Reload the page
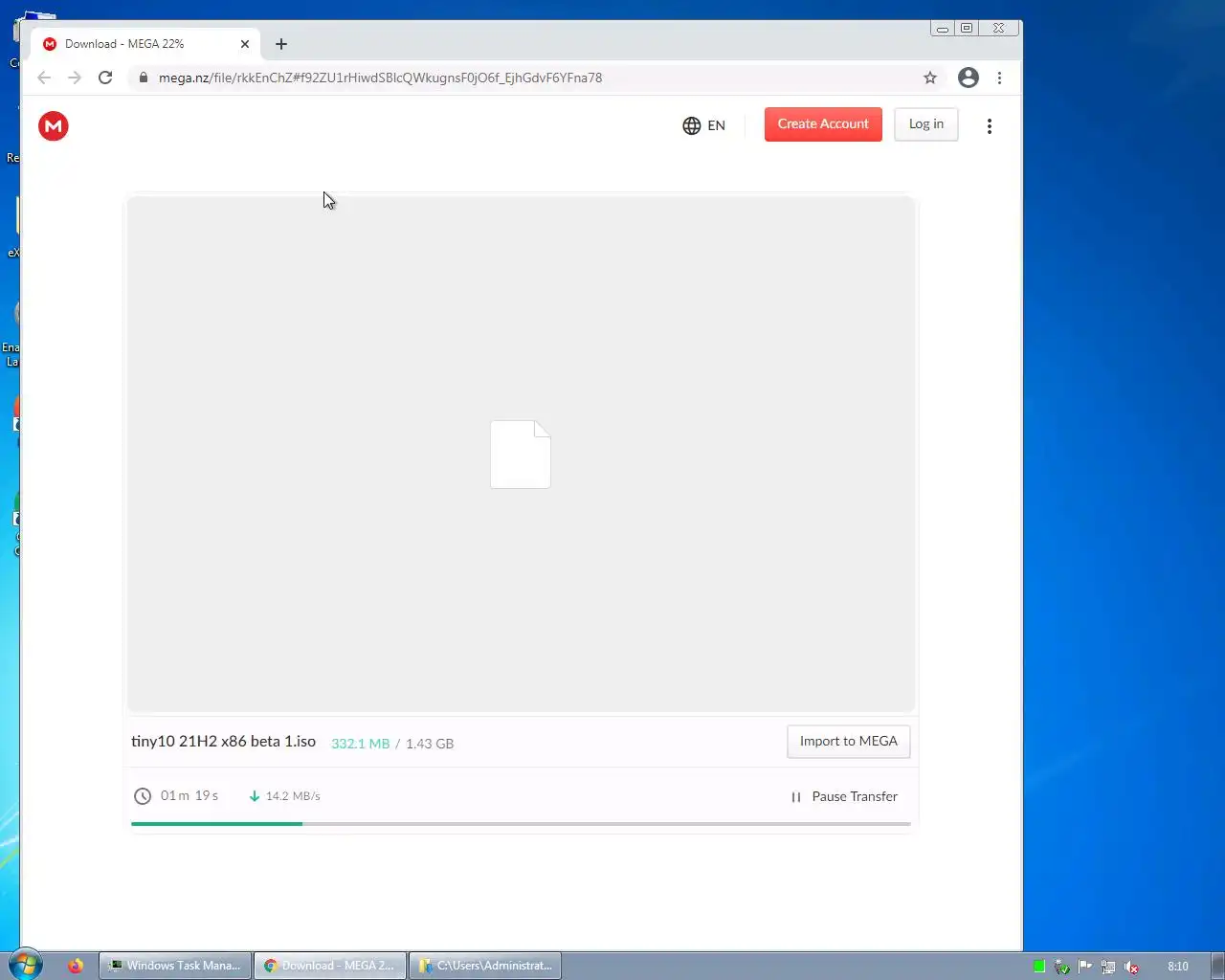The width and height of the screenshot is (1225, 980). tap(105, 78)
